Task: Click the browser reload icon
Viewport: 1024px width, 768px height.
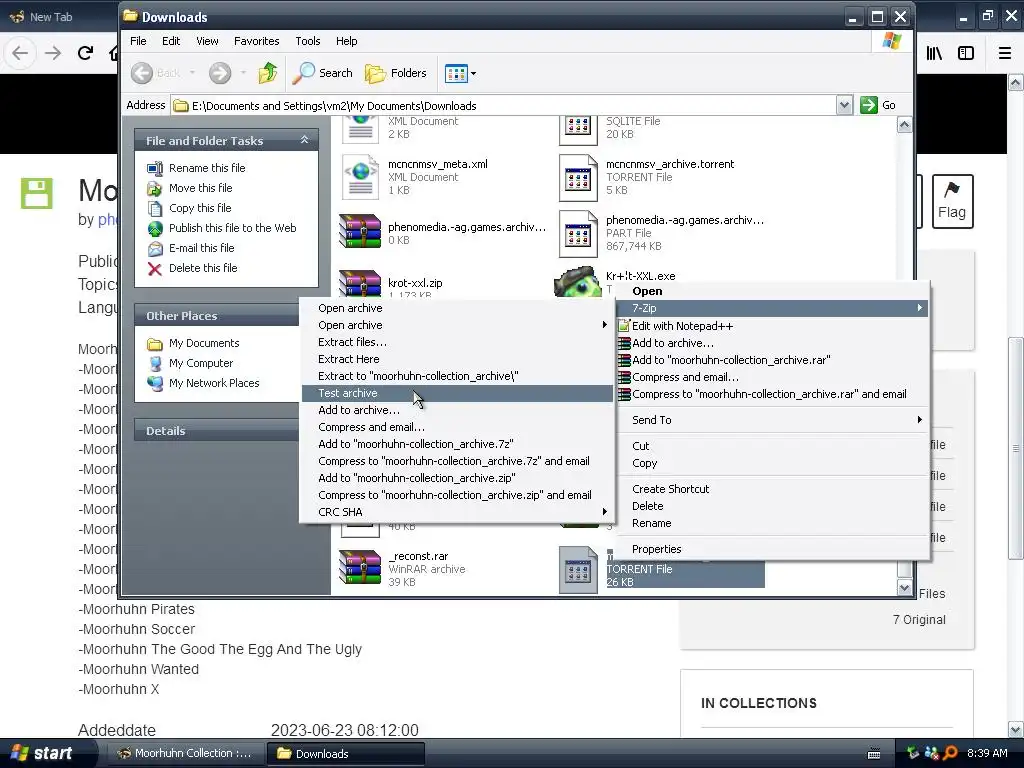Action: (86, 53)
